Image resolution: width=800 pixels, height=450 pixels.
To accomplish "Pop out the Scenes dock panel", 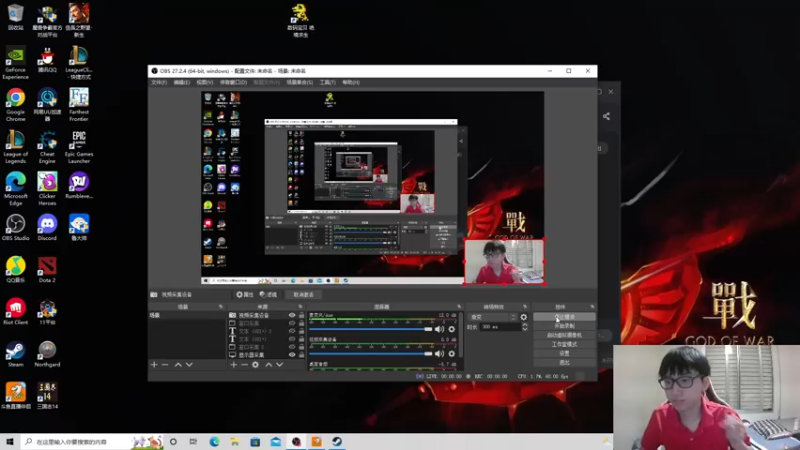I will point(221,307).
